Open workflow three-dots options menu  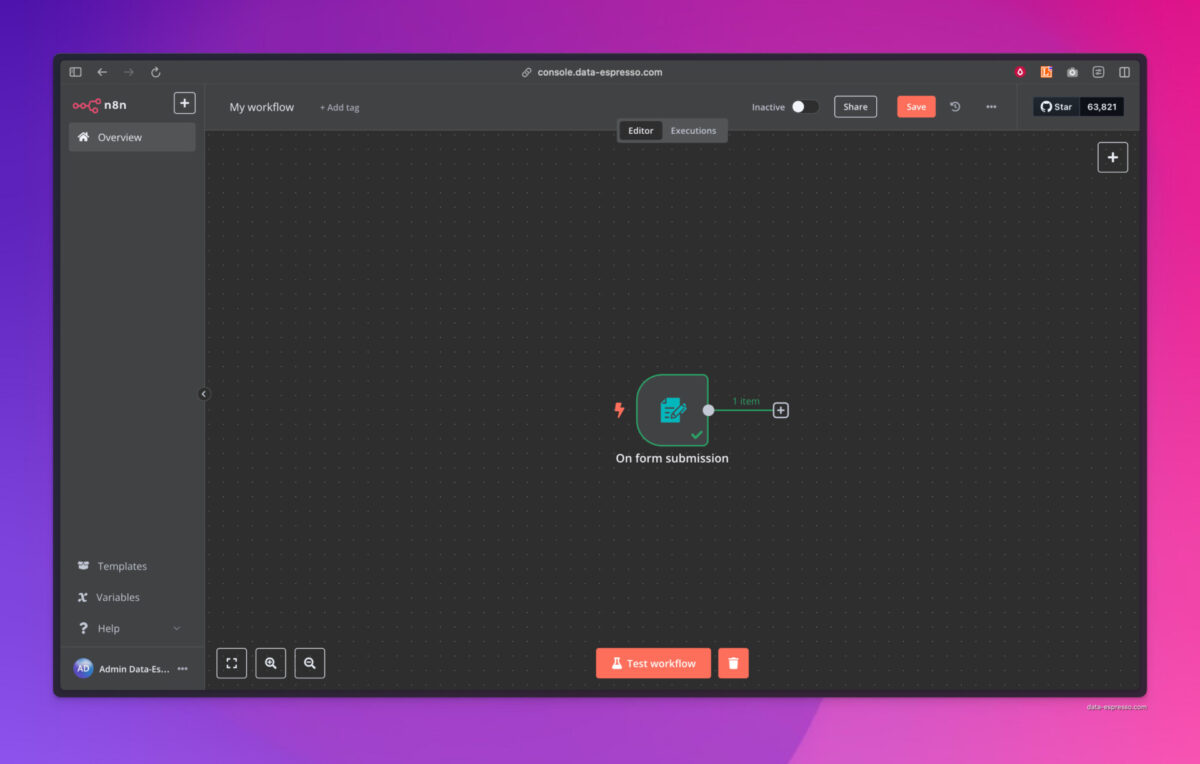point(991,107)
